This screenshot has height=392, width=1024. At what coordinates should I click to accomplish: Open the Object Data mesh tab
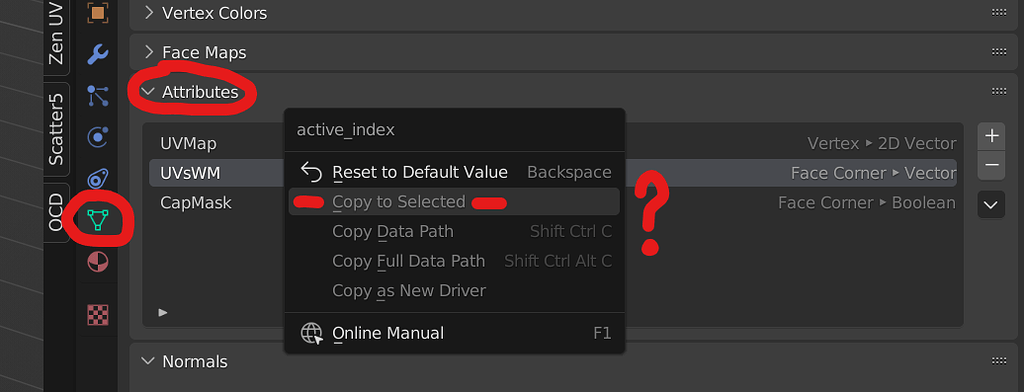pos(97,220)
